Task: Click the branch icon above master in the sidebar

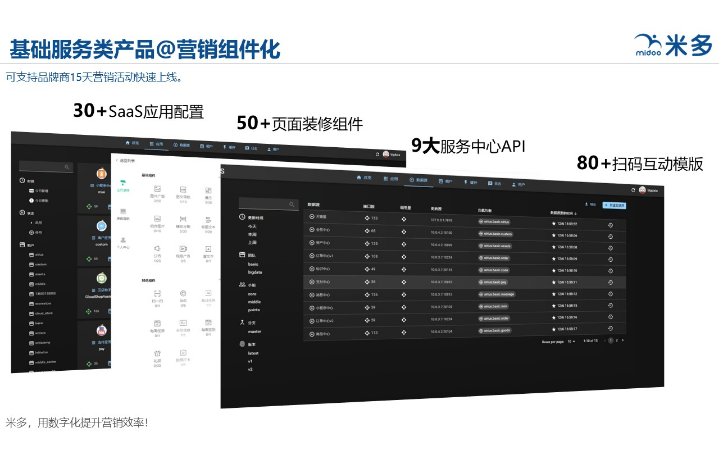Action: coord(242,322)
